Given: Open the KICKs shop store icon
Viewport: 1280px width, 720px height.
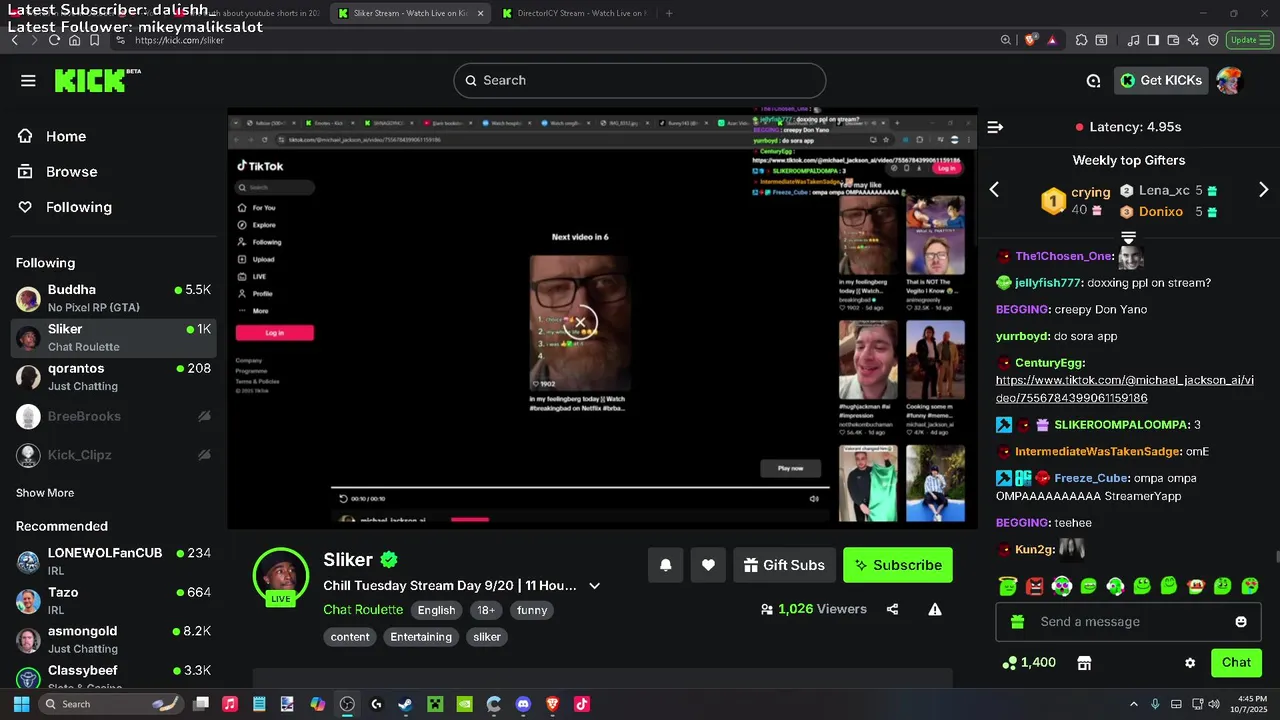Looking at the screenshot, I should click(x=1084, y=663).
